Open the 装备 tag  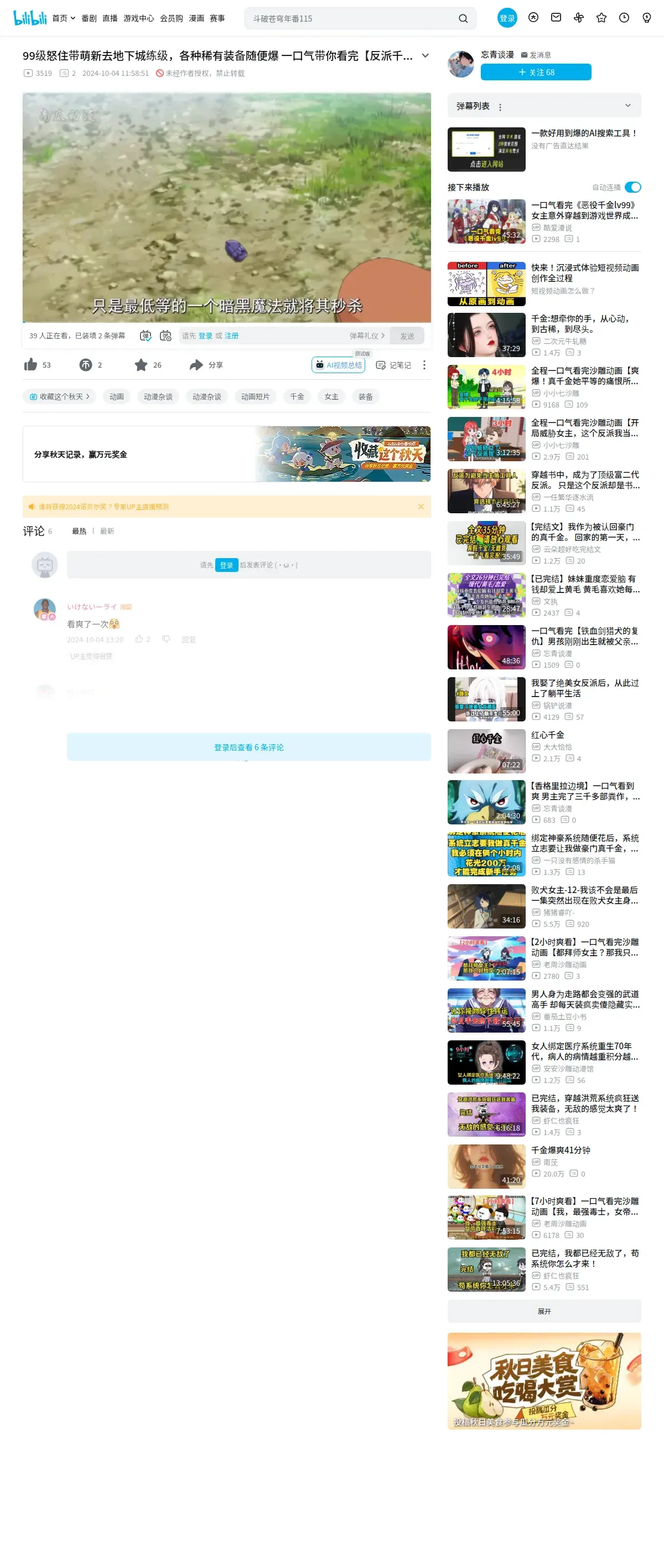pyautogui.click(x=365, y=396)
